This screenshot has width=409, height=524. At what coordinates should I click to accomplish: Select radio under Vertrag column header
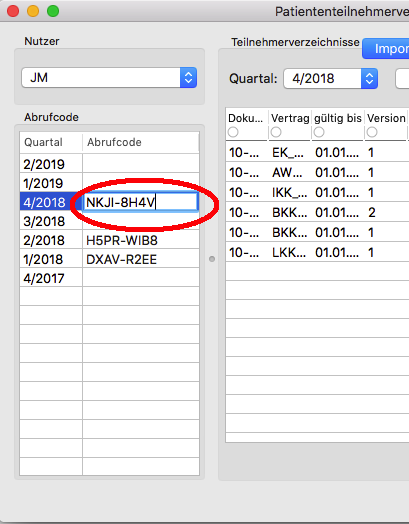point(276,132)
